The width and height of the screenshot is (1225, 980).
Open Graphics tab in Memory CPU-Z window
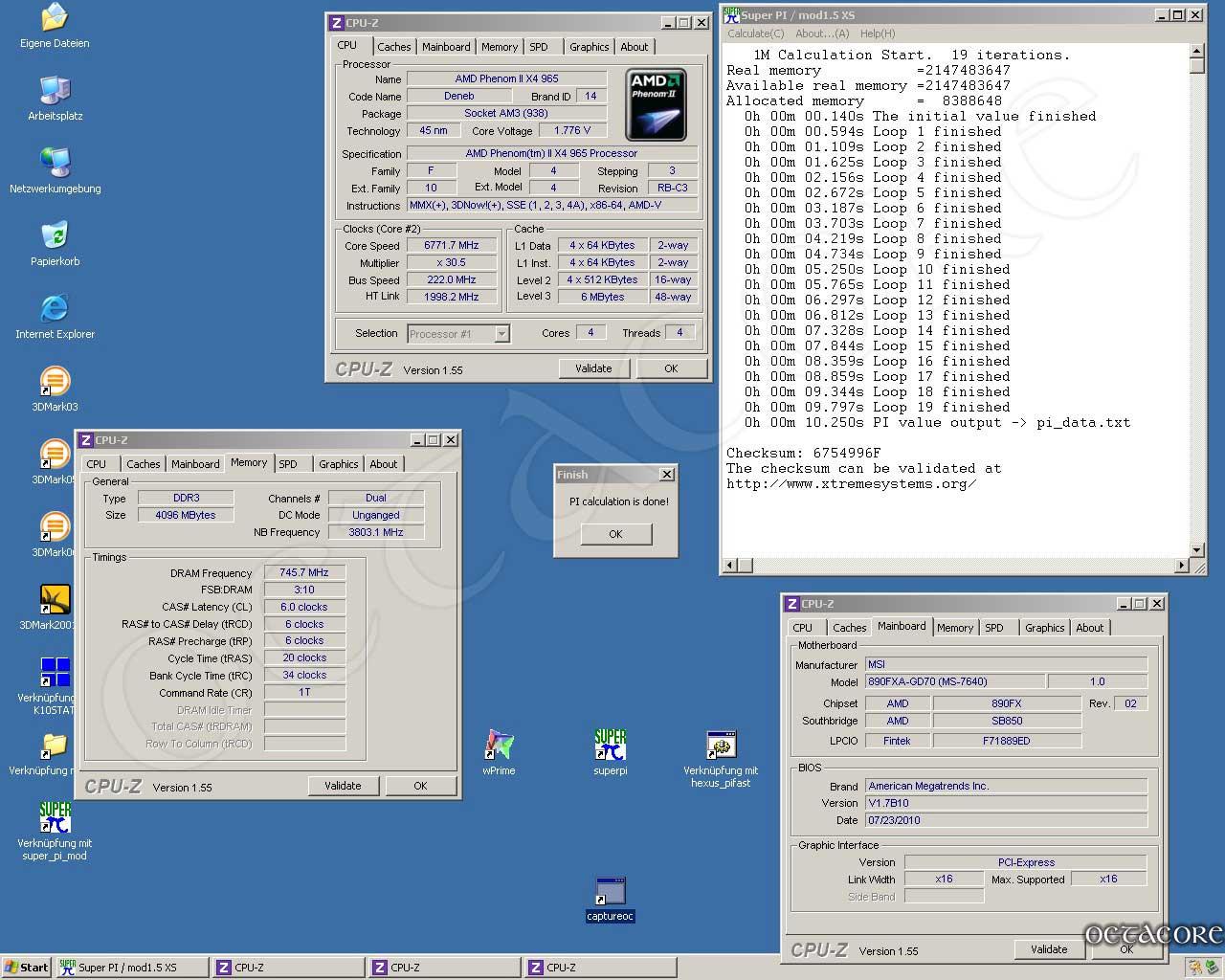339,464
